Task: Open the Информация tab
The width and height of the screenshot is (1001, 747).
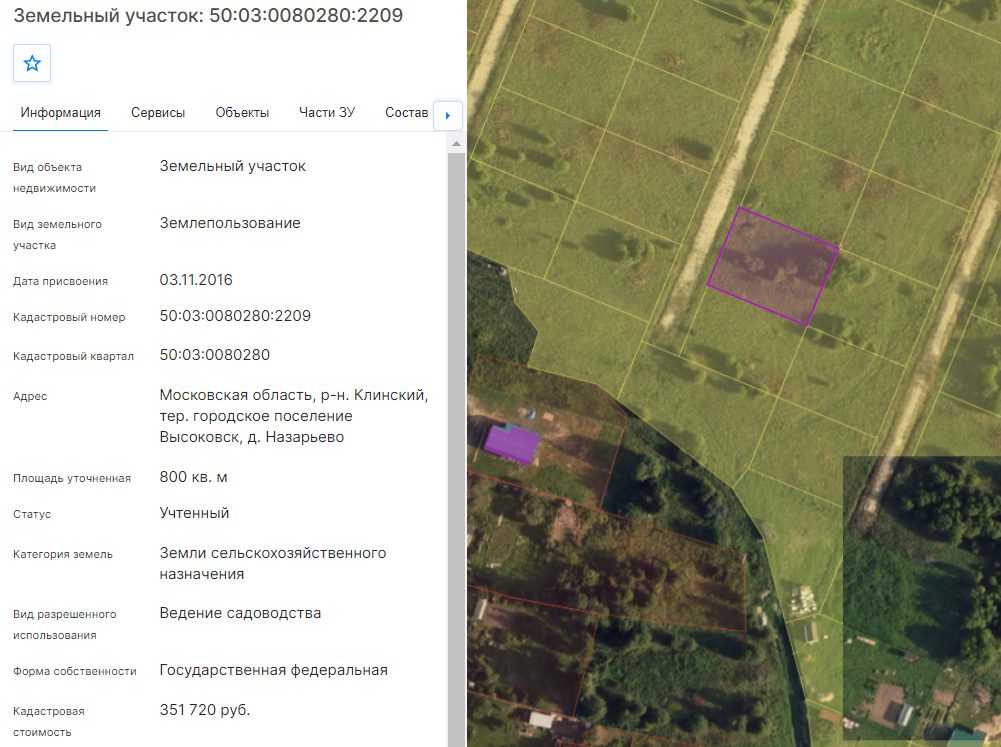Action: point(61,113)
